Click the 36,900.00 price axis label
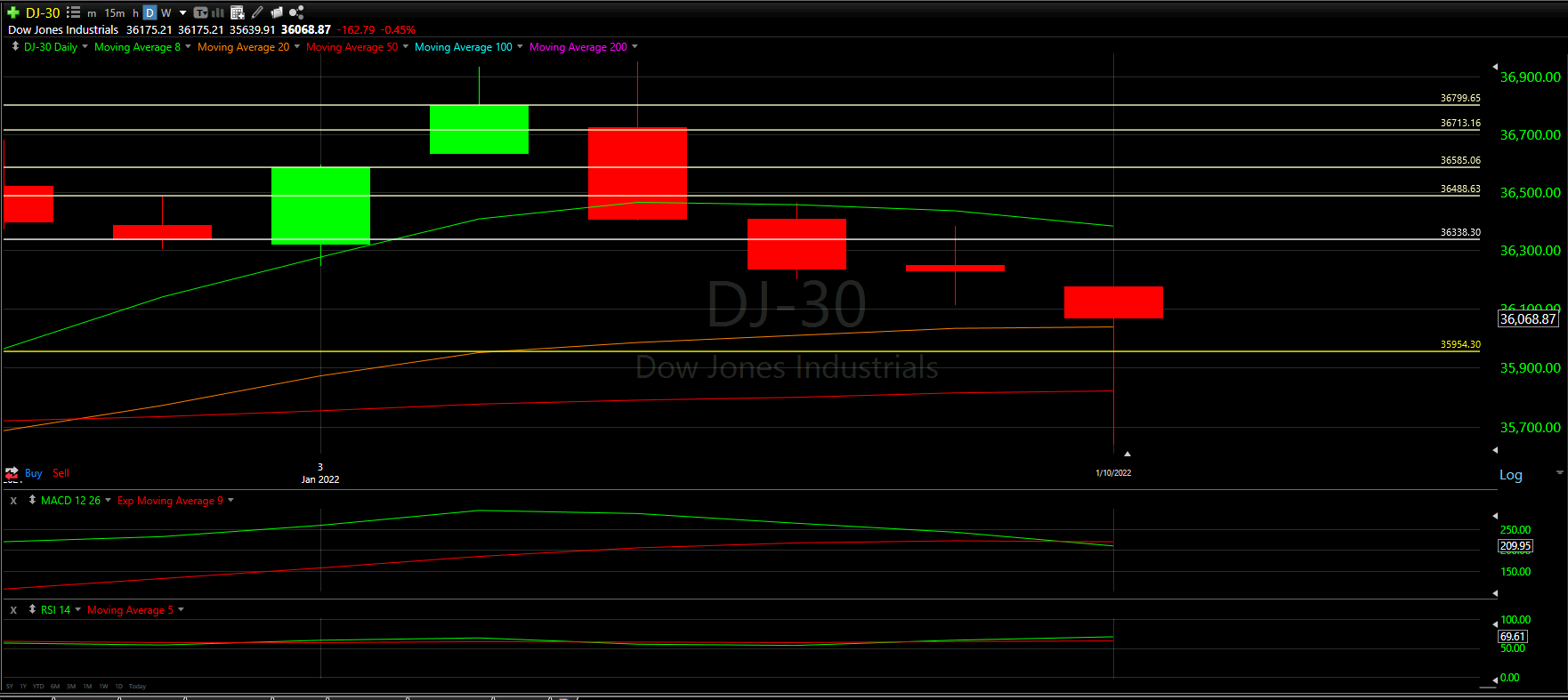This screenshot has width=1568, height=700. (1531, 77)
